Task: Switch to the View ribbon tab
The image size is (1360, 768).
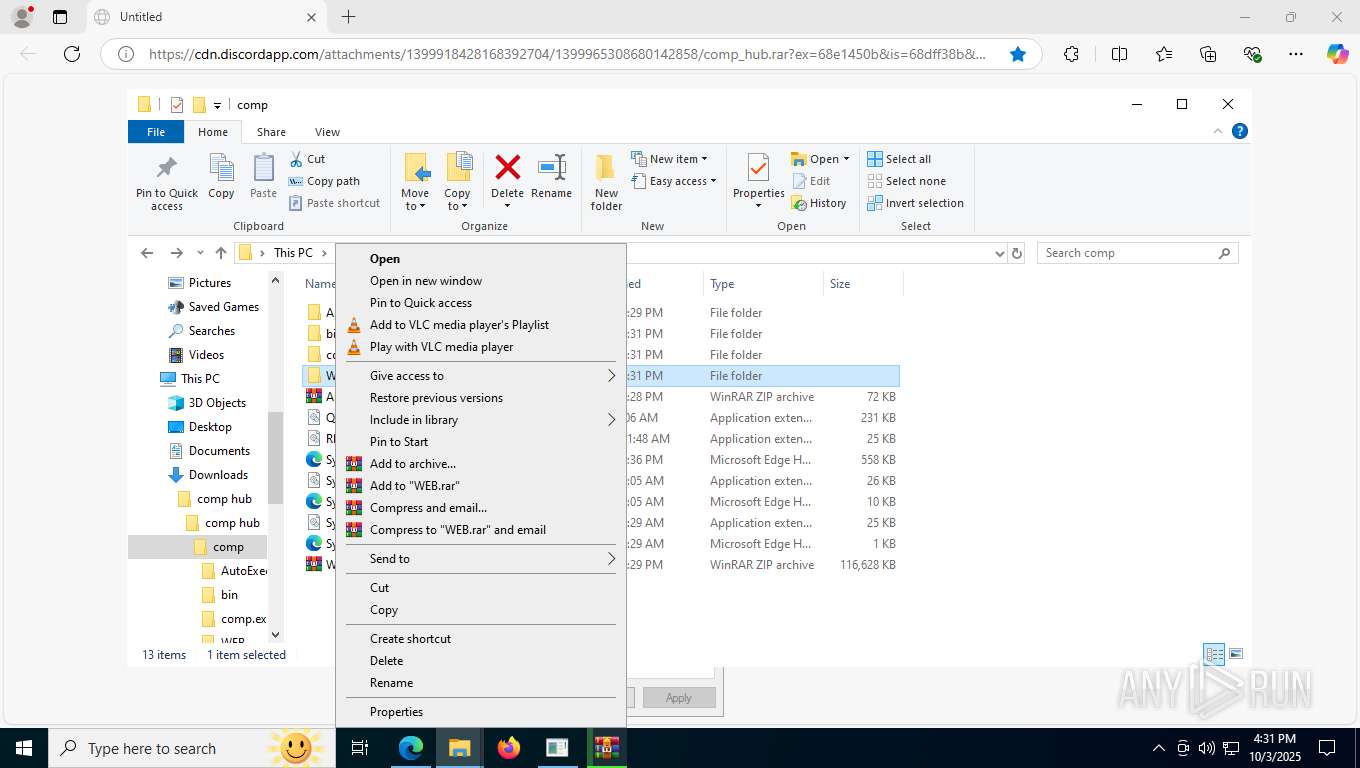Action: coord(327,132)
